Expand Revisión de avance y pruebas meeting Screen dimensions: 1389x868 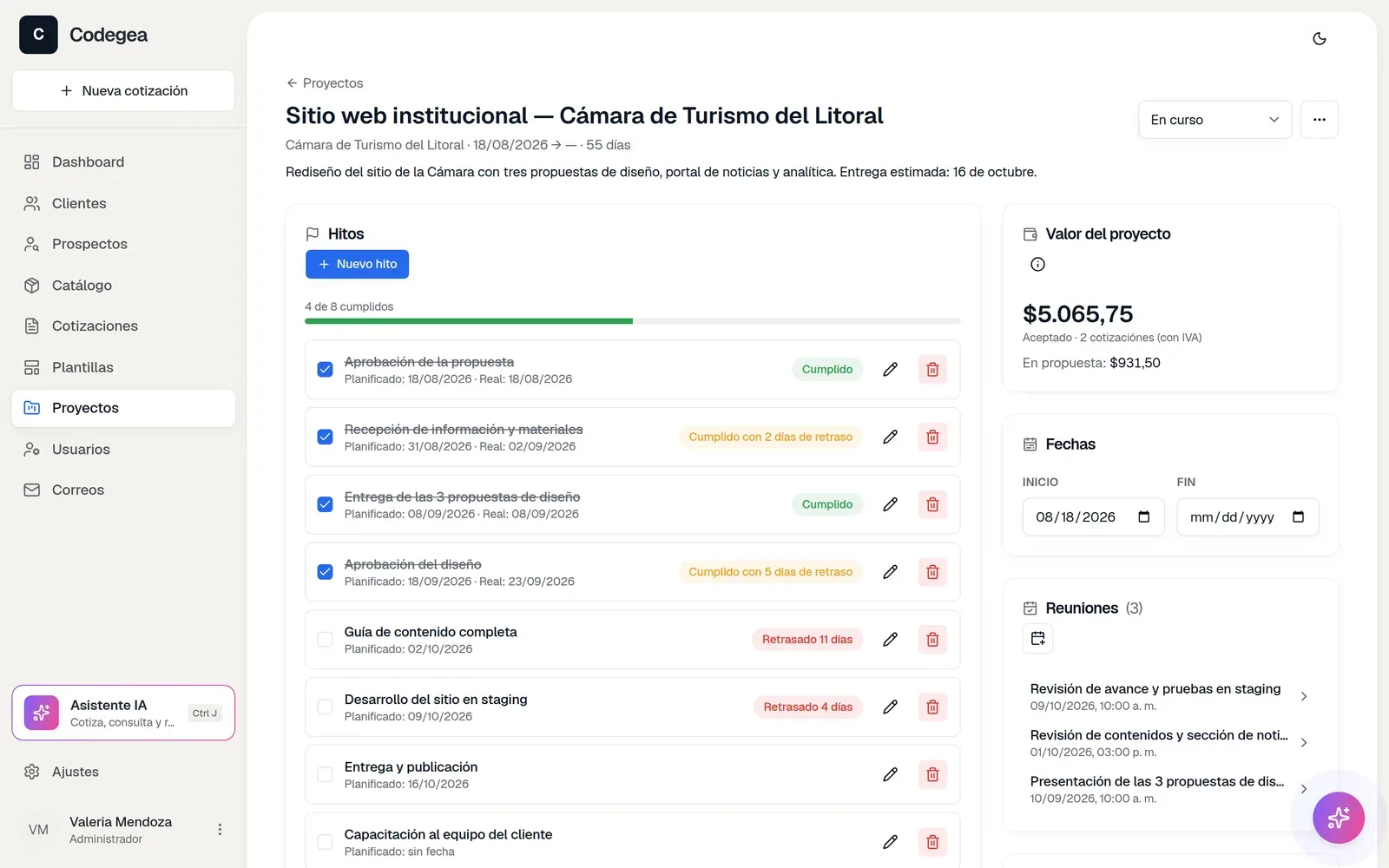pyautogui.click(x=1303, y=696)
